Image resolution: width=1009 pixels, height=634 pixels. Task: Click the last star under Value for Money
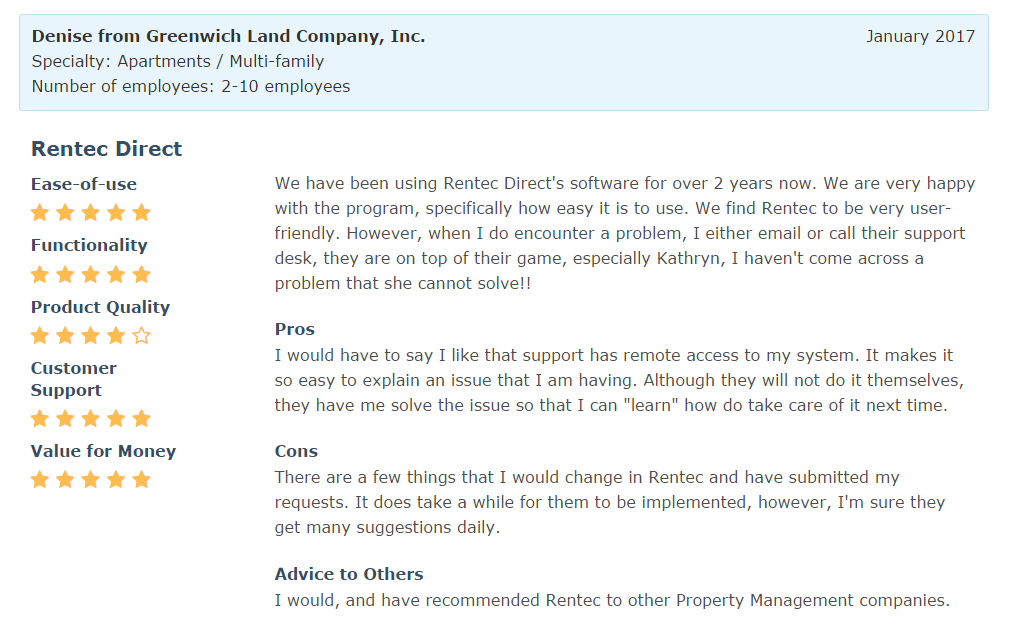(x=141, y=480)
